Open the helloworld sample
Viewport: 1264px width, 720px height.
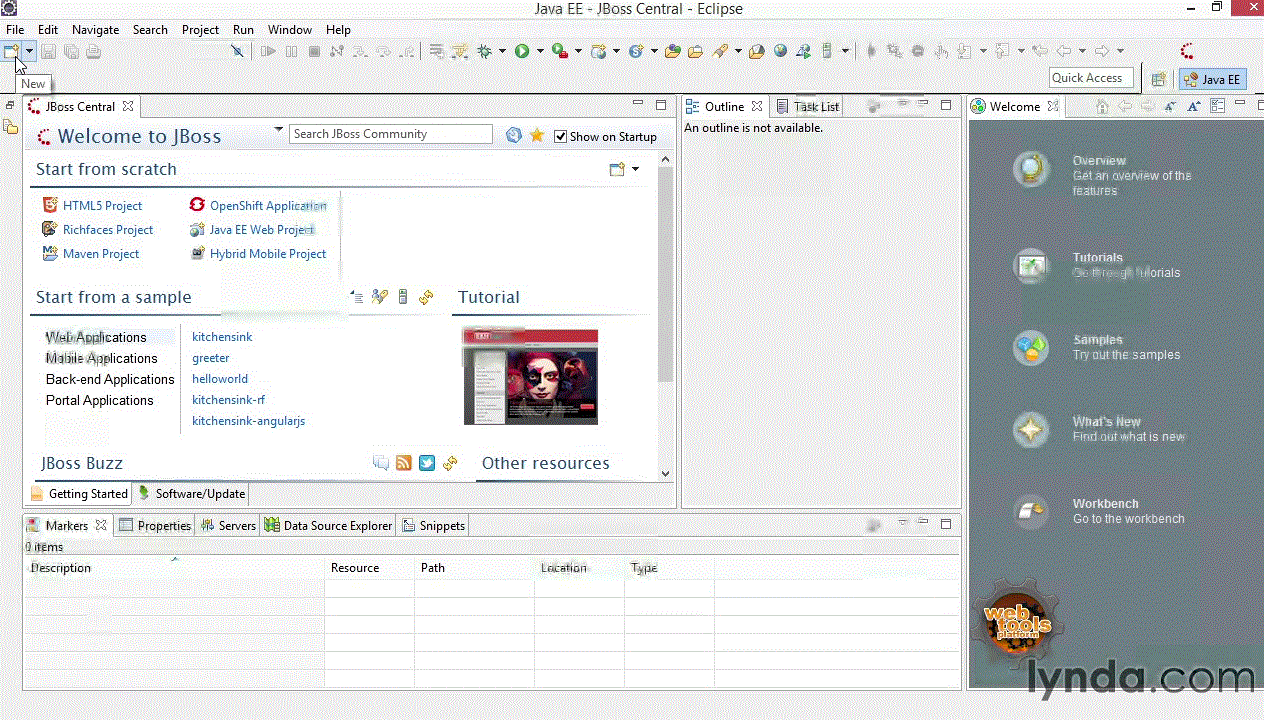[x=220, y=379]
